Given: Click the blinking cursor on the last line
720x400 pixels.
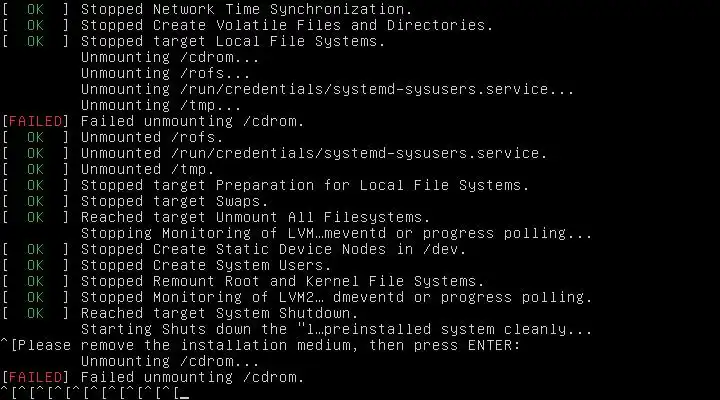Looking at the screenshot, I should tap(182, 394).
